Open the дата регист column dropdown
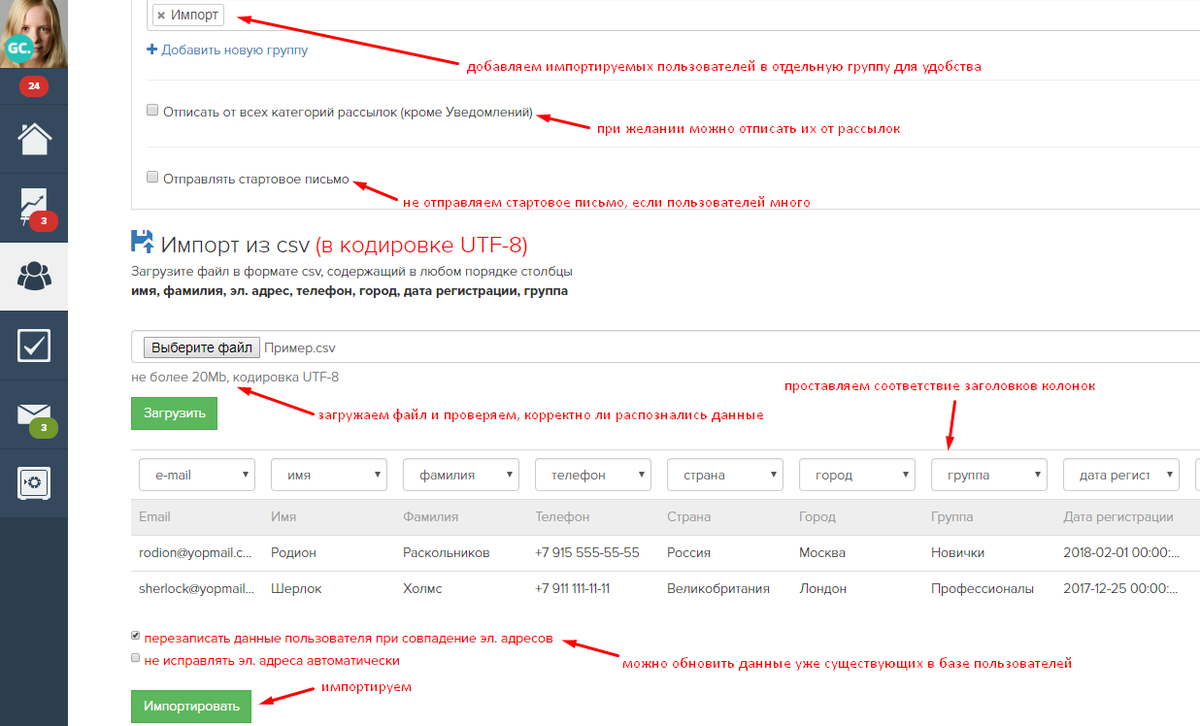1200x726 pixels. [1121, 475]
